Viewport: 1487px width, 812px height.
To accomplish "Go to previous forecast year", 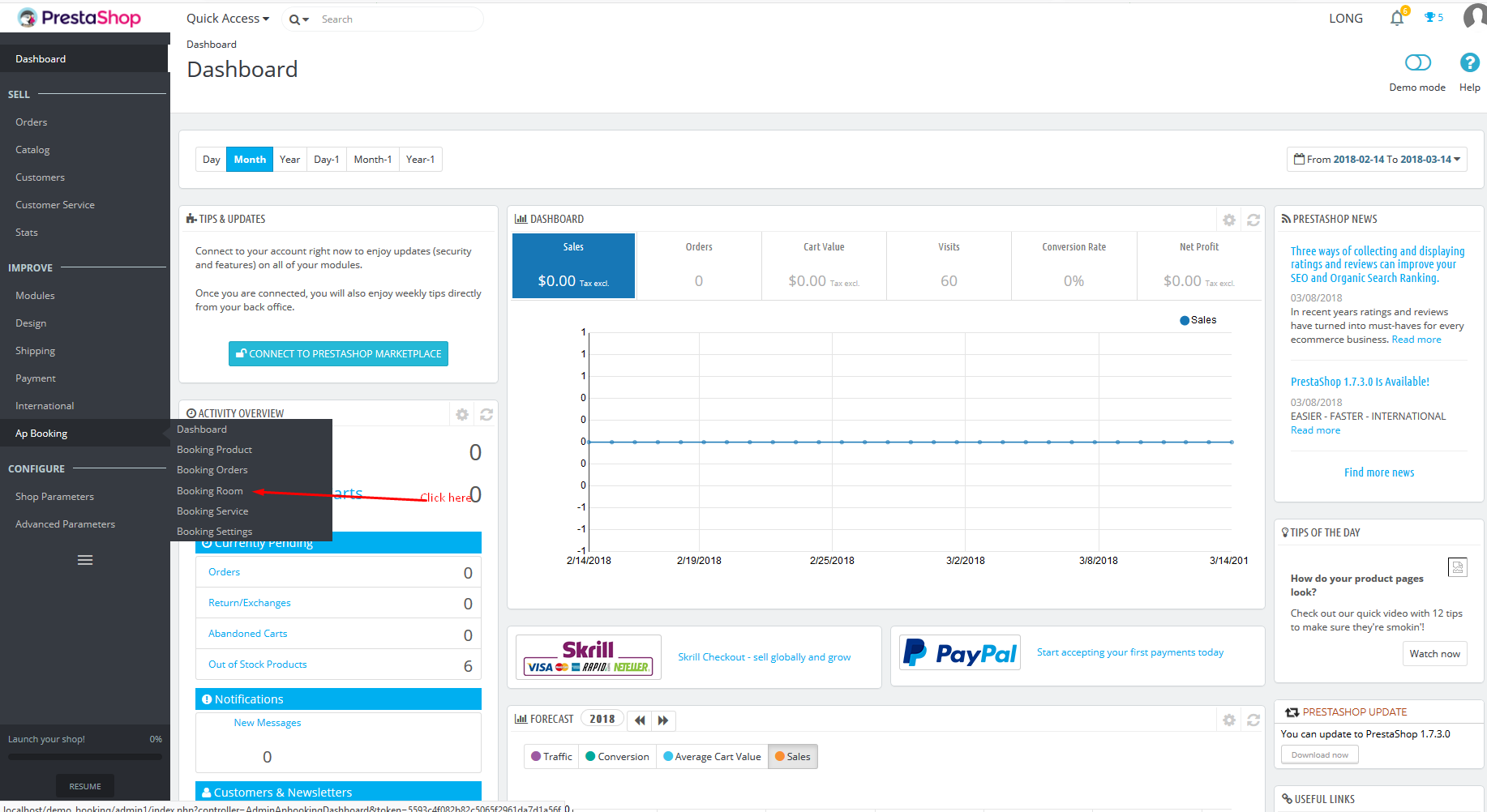I will click(x=640, y=720).
